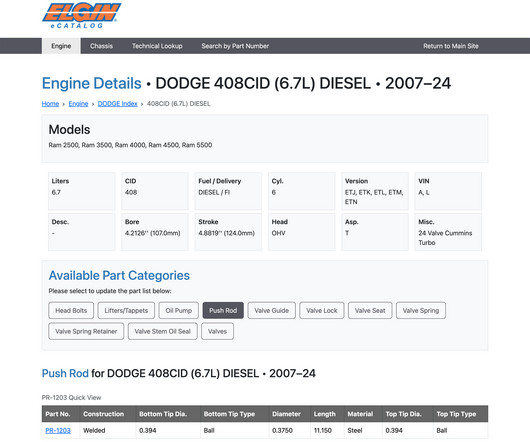
Task: Click the DIESEL / FI fuel value
Action: [x=214, y=192]
